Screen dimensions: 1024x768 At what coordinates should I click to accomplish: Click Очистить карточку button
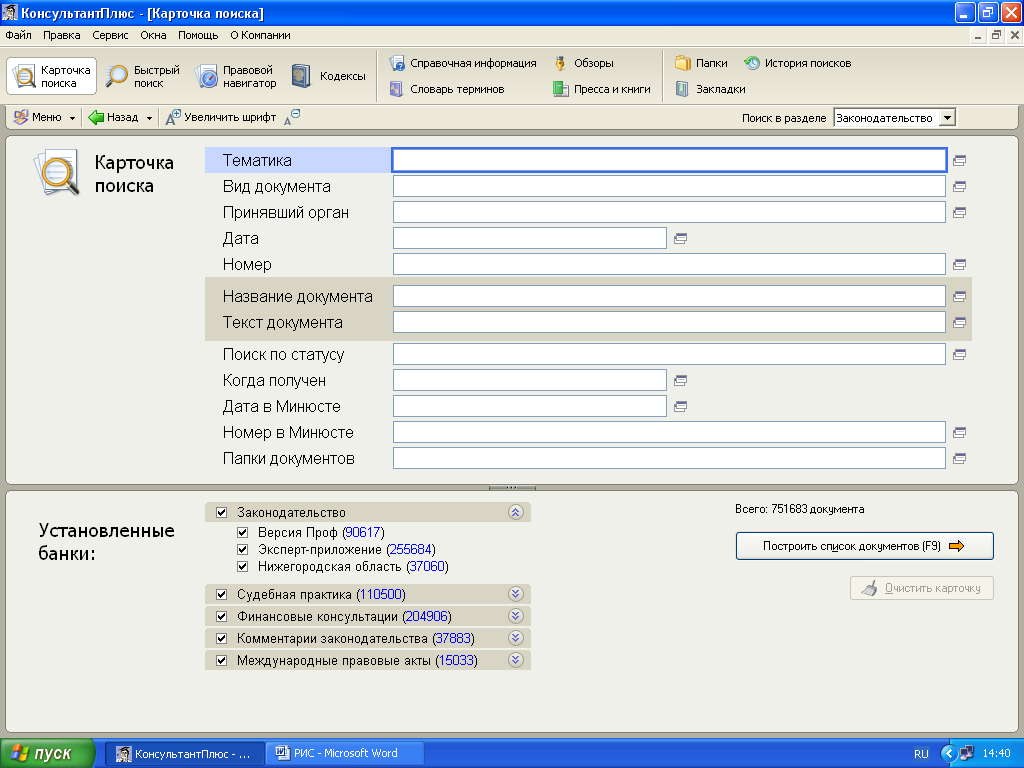tap(921, 588)
